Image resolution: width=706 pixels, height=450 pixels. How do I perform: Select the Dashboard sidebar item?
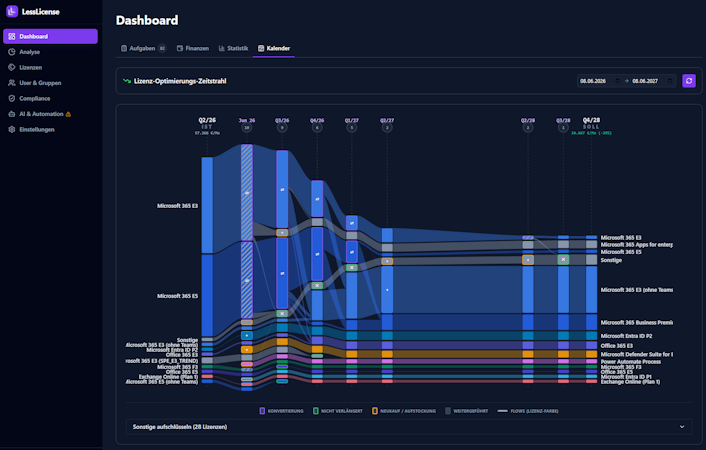(50, 36)
